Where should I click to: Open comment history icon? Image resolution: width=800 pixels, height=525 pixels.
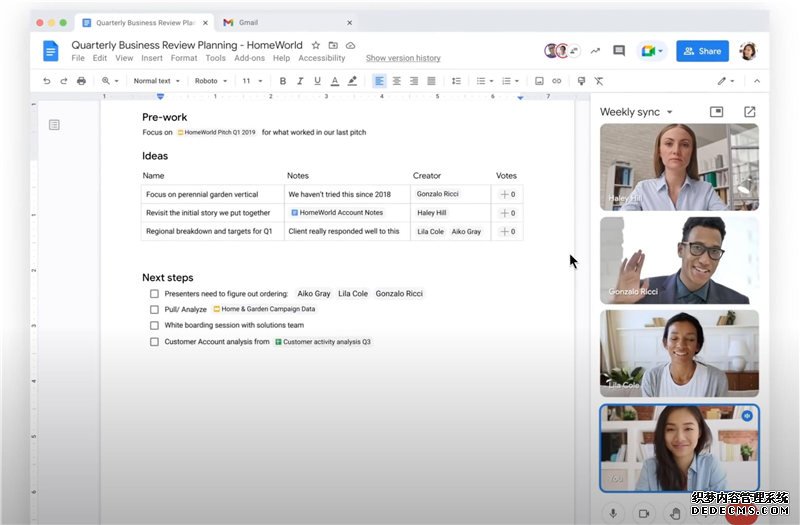[619, 51]
